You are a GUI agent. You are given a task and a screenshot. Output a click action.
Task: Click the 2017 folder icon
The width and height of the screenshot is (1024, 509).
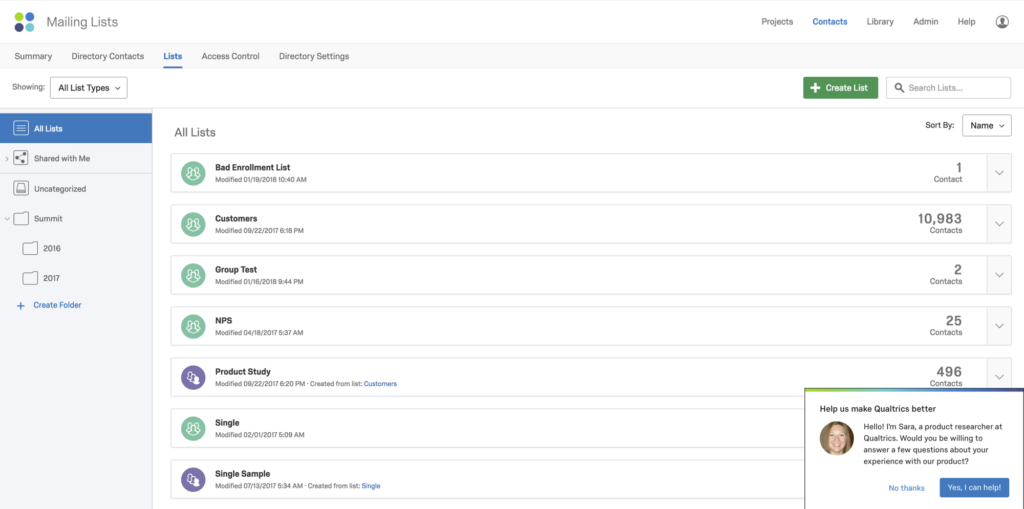[30, 278]
